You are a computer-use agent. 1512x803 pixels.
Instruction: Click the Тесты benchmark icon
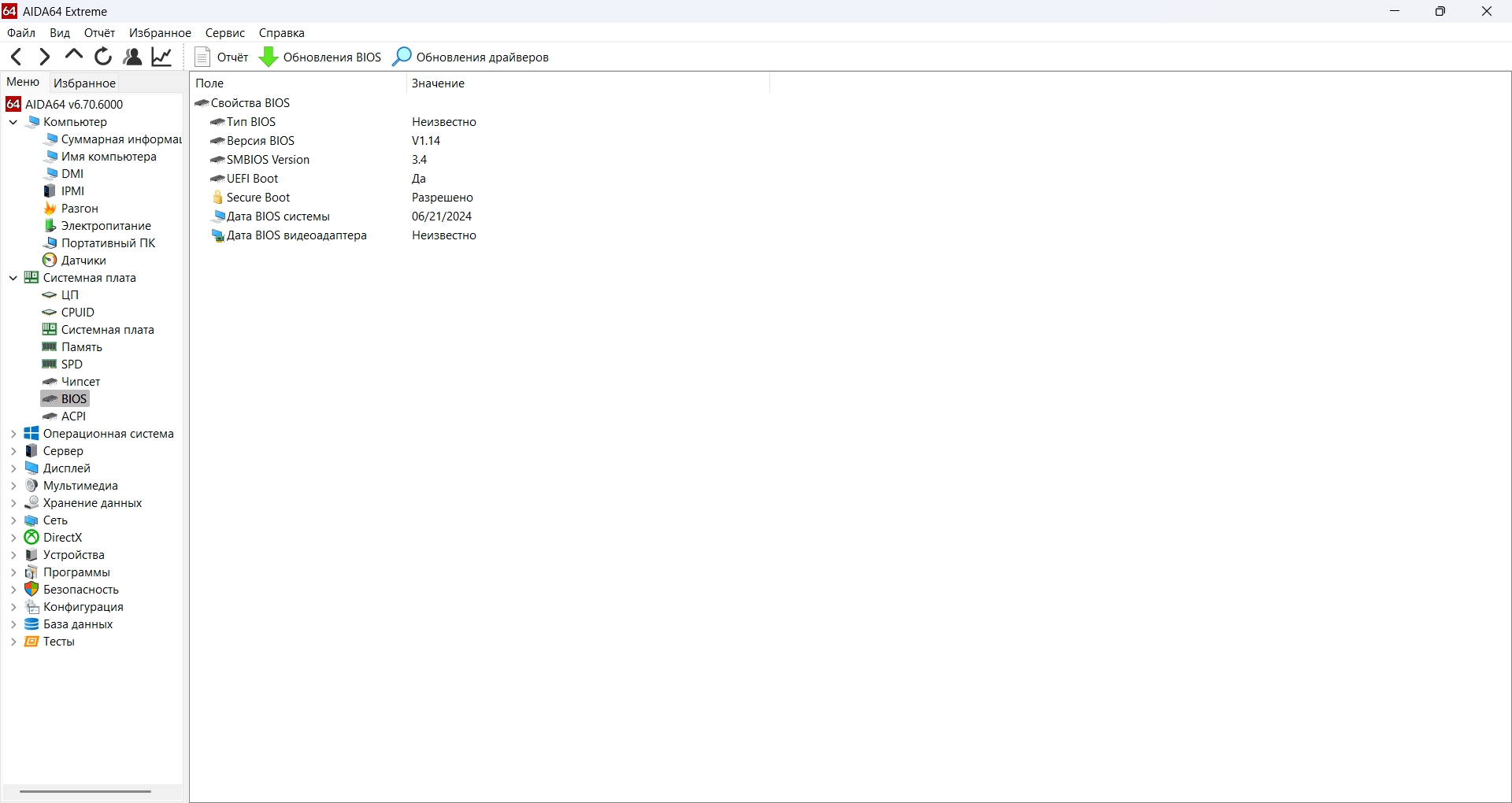pos(31,642)
